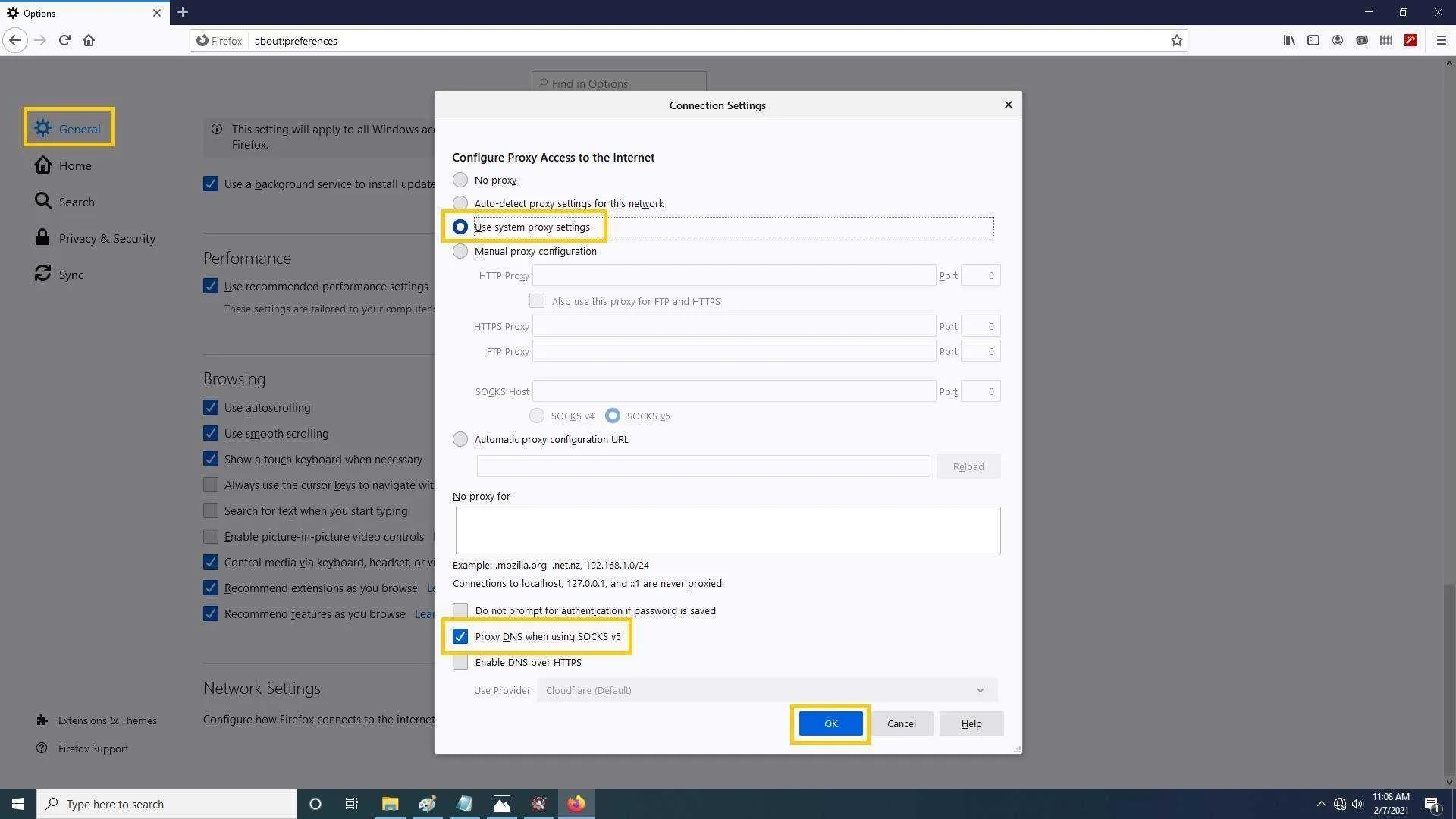
Task: Open the General preferences category
Action: click(x=68, y=128)
